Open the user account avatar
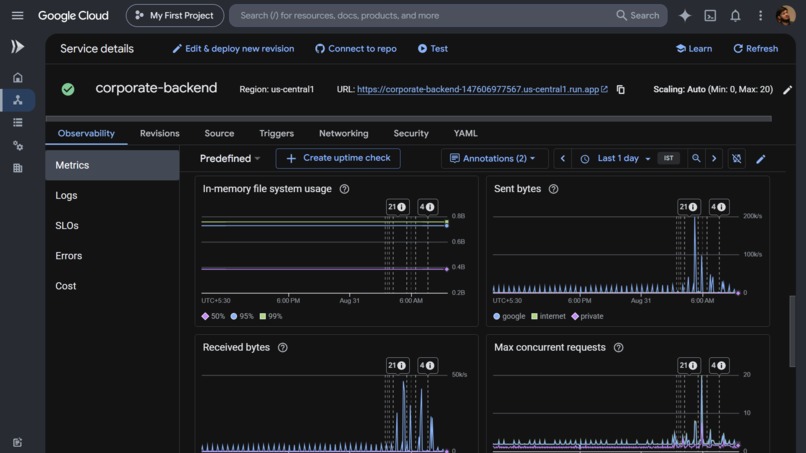806x453 pixels. (x=785, y=15)
